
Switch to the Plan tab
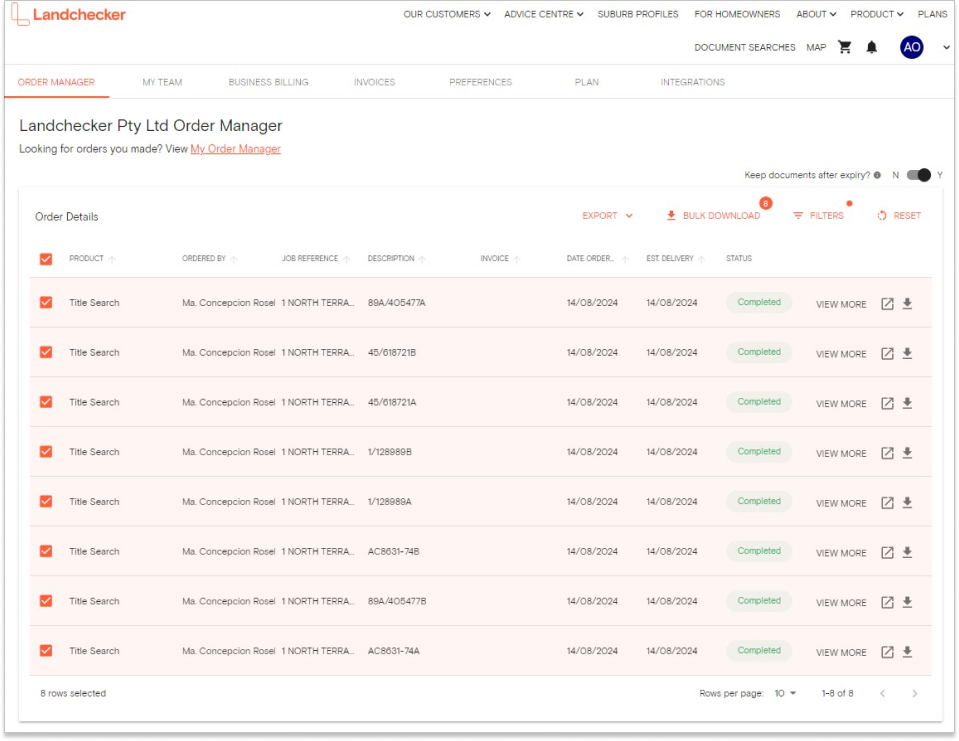587,82
